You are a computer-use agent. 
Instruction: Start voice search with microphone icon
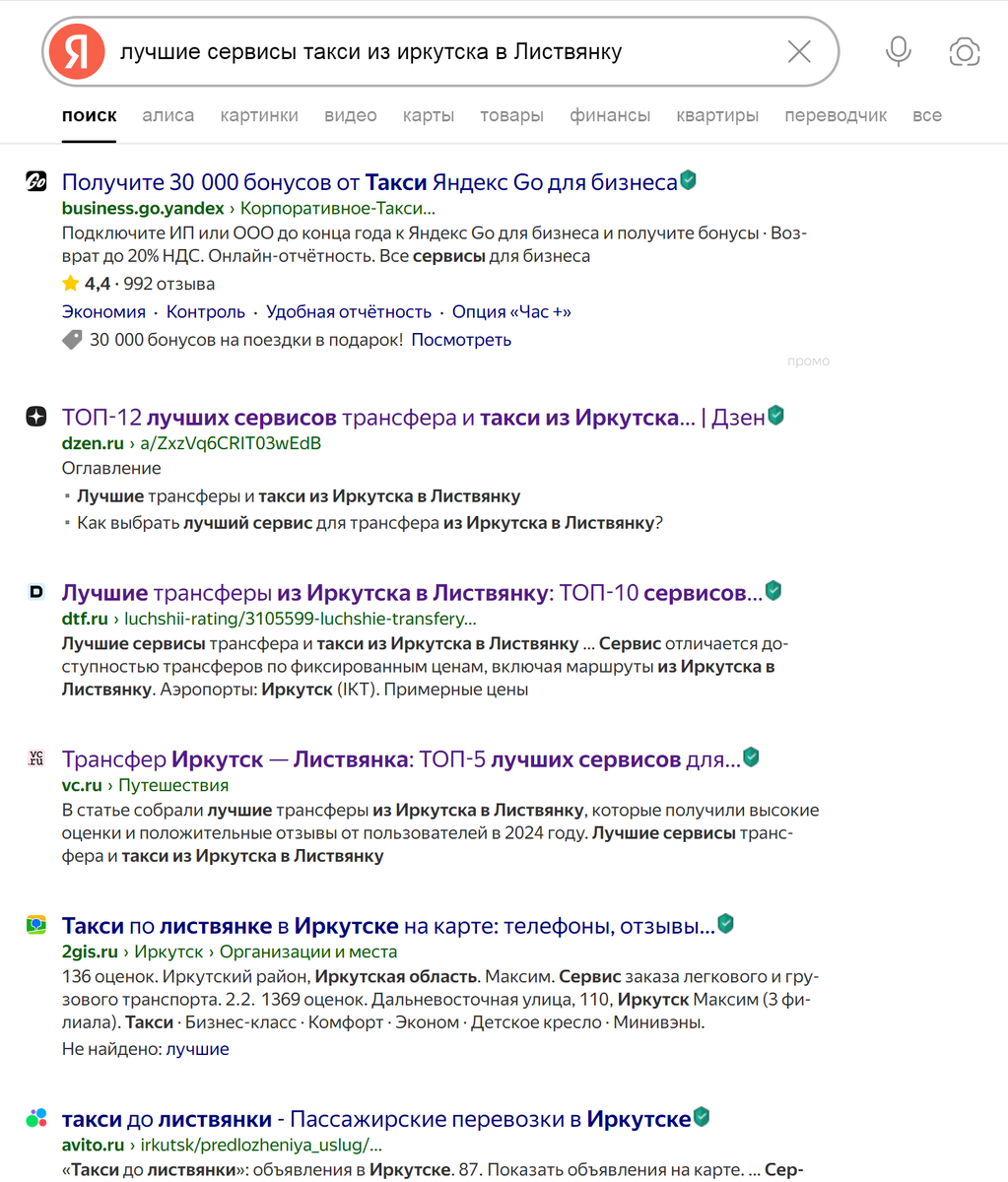(x=898, y=51)
